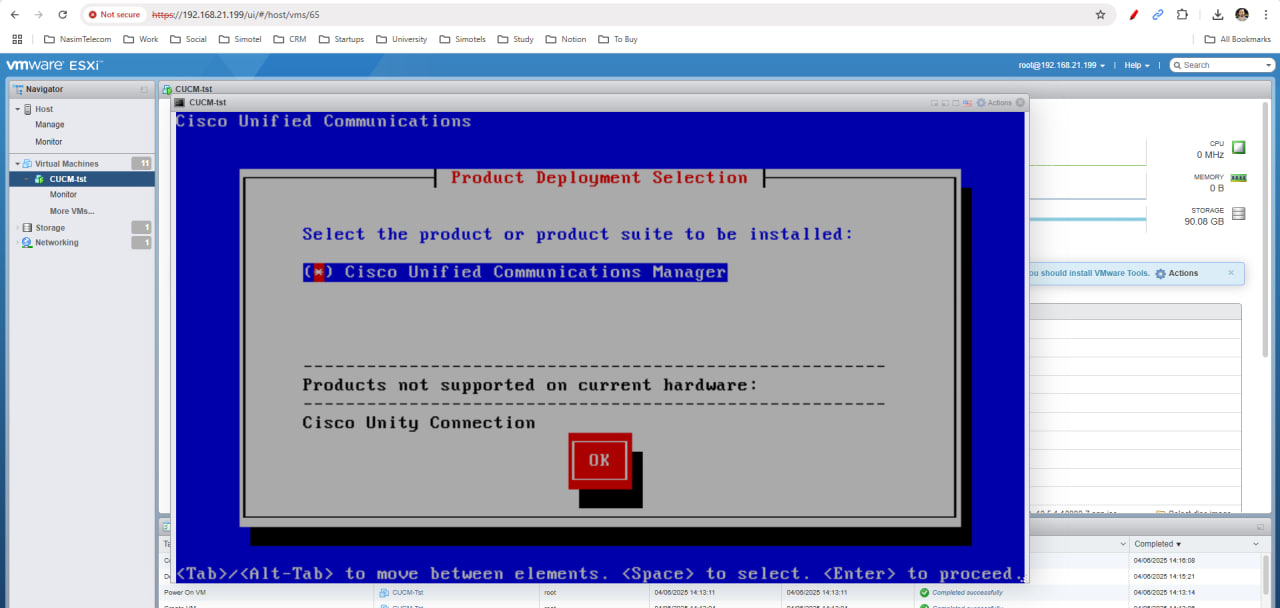Image resolution: width=1280 pixels, height=608 pixels.
Task: Open the Notion bookmark folder
Action: pos(566,39)
